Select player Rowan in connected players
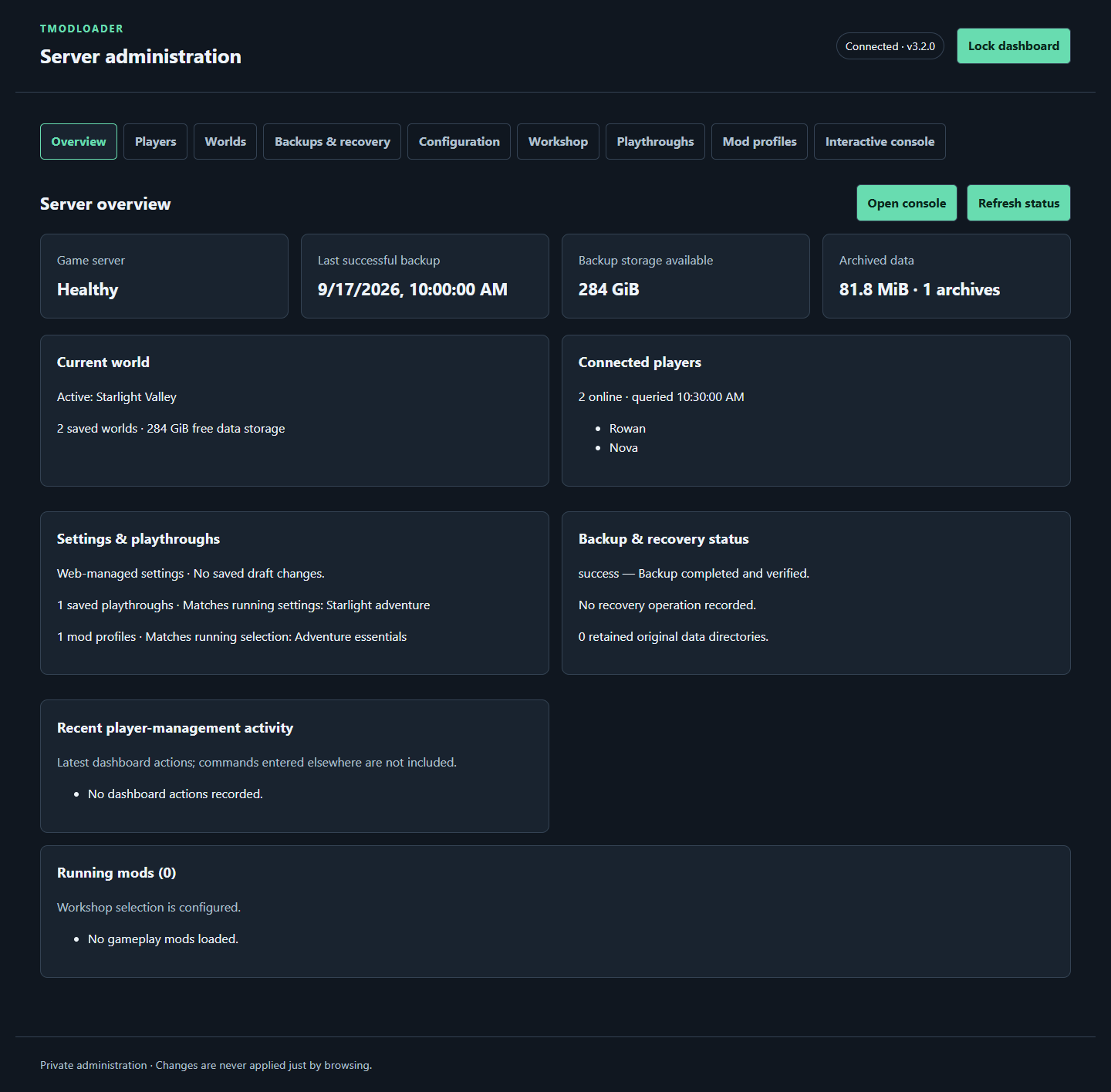The height and width of the screenshot is (1092, 1111). (x=627, y=429)
